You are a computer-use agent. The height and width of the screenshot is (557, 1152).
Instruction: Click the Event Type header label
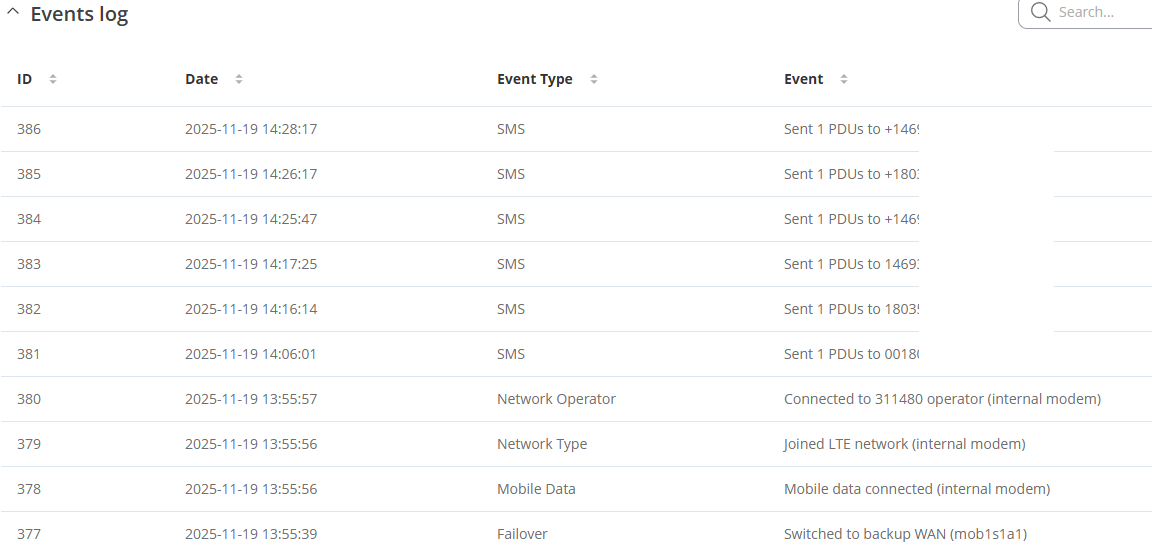click(534, 79)
